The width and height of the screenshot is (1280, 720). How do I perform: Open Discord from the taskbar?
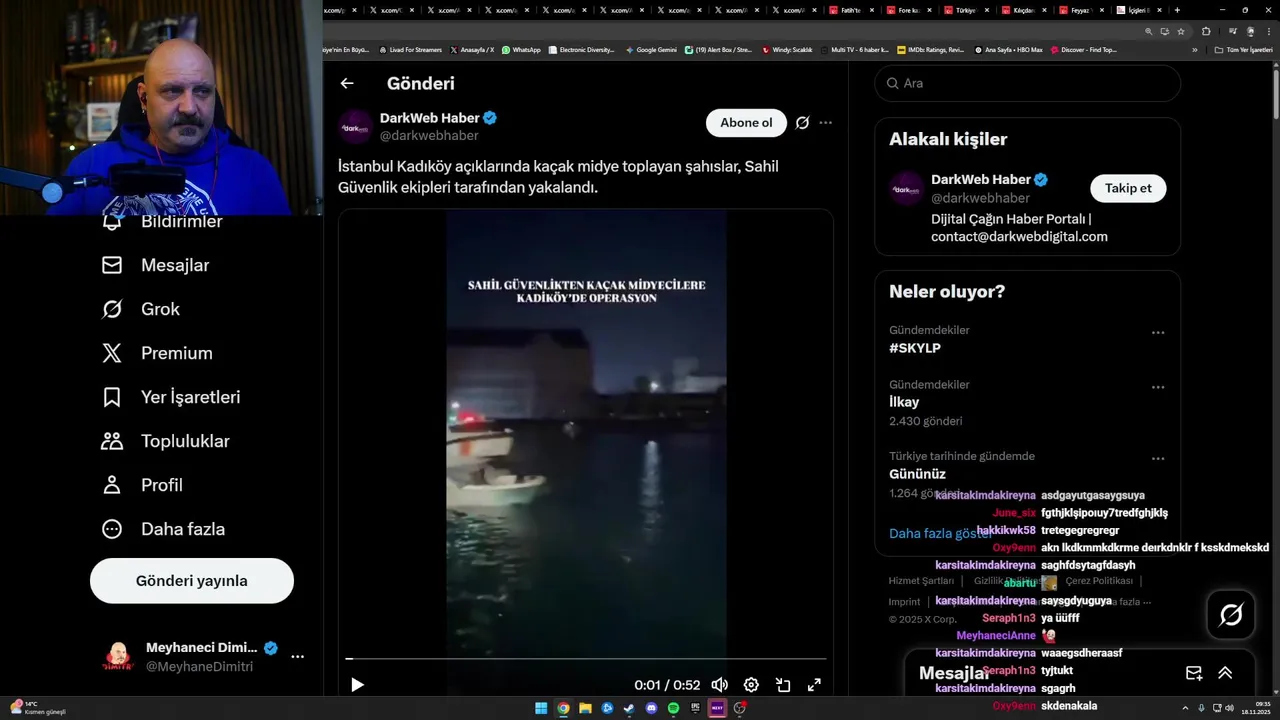point(651,708)
